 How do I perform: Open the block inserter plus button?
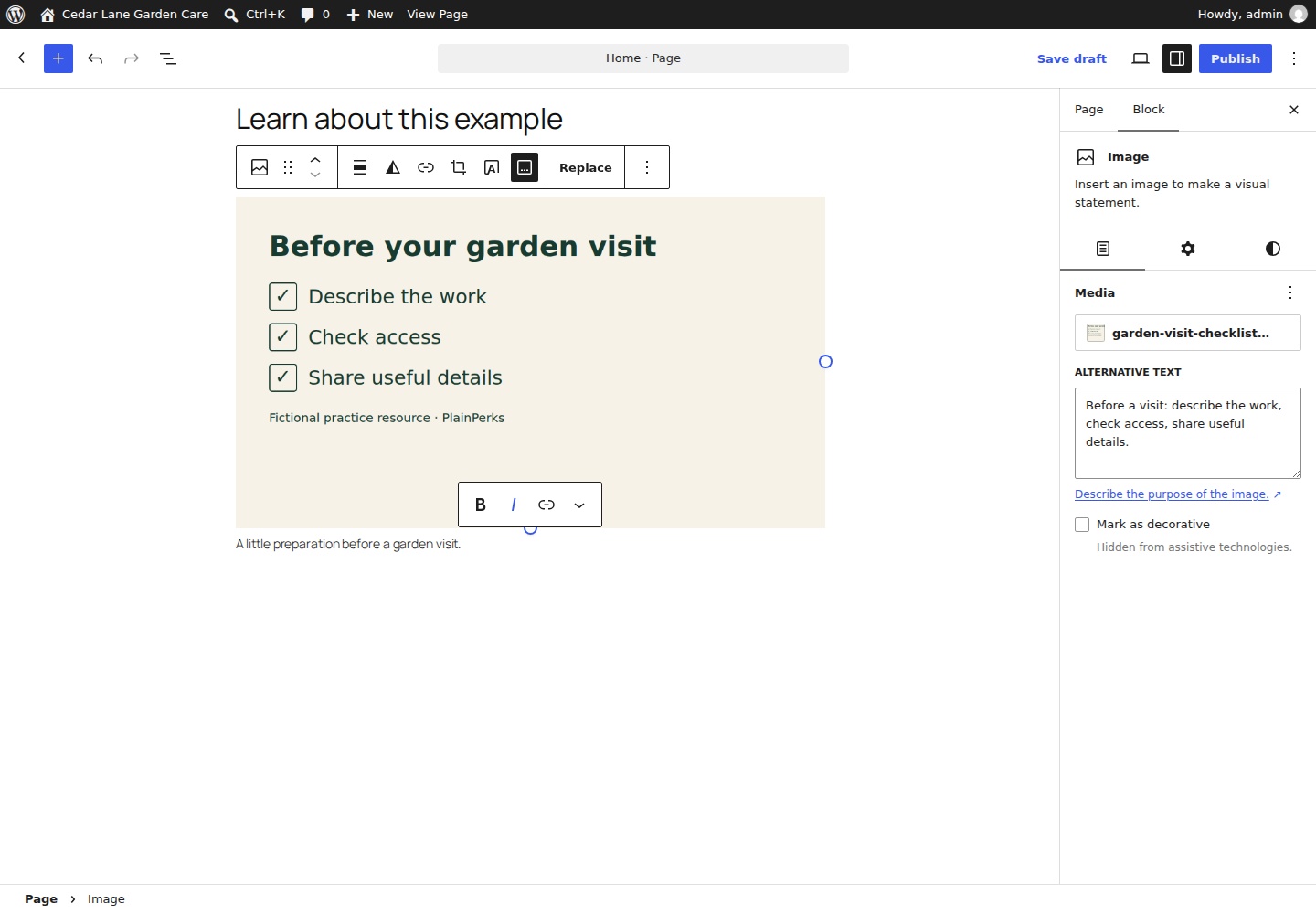click(58, 58)
